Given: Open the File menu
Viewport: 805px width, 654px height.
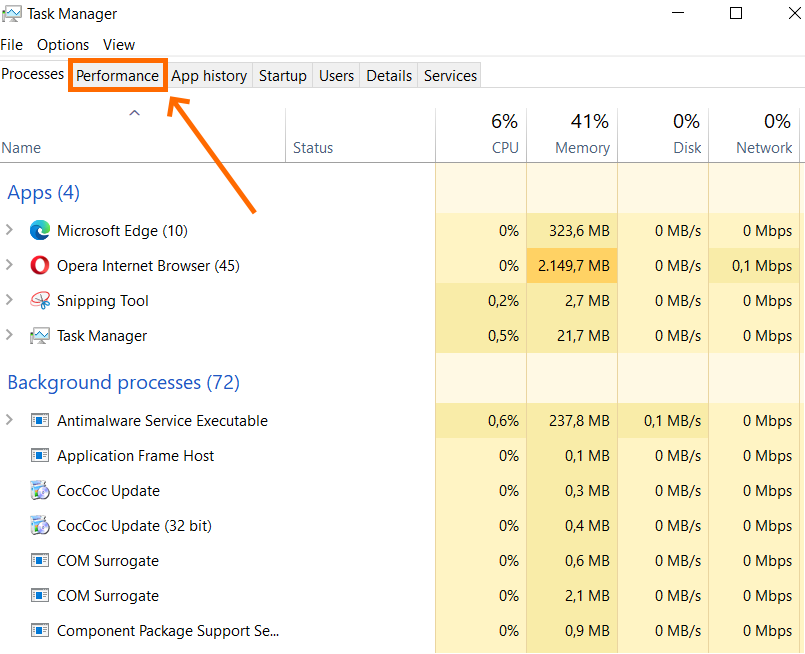Looking at the screenshot, I should (12, 45).
